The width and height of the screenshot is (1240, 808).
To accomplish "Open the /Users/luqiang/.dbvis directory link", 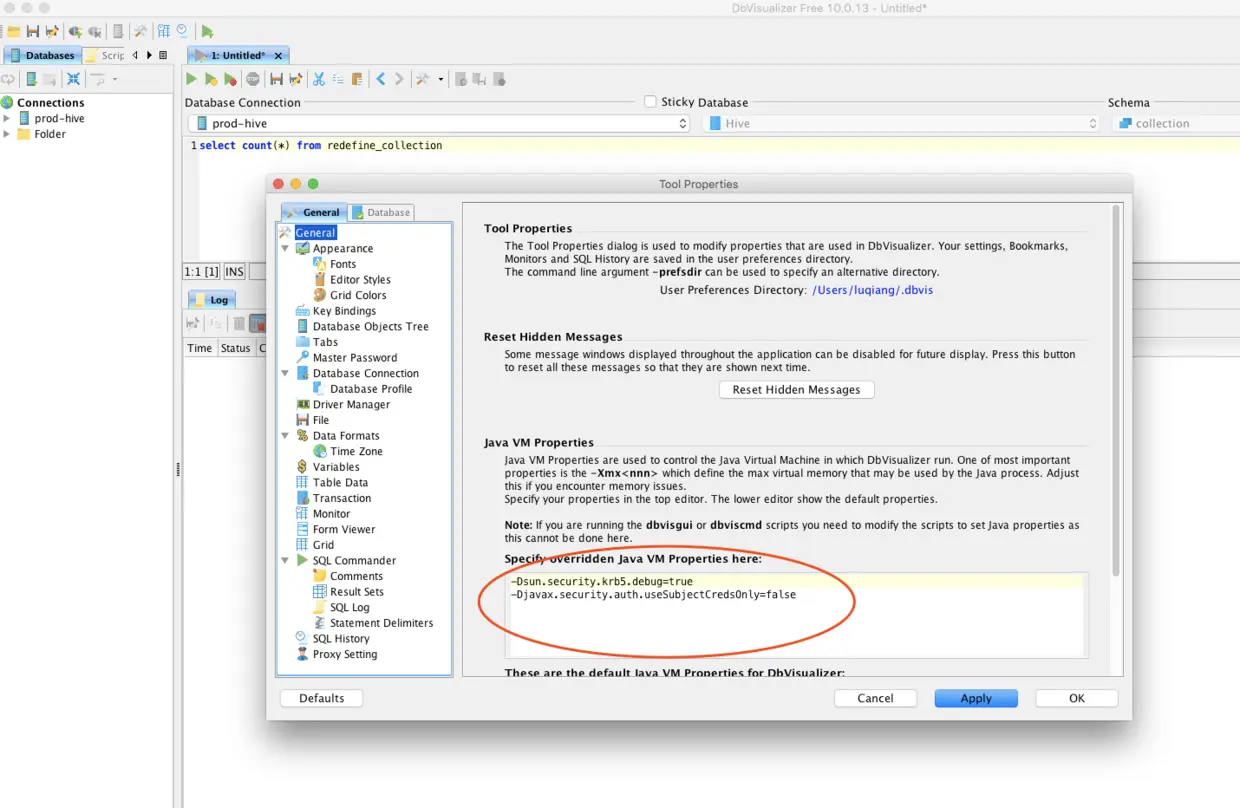I will (x=872, y=290).
